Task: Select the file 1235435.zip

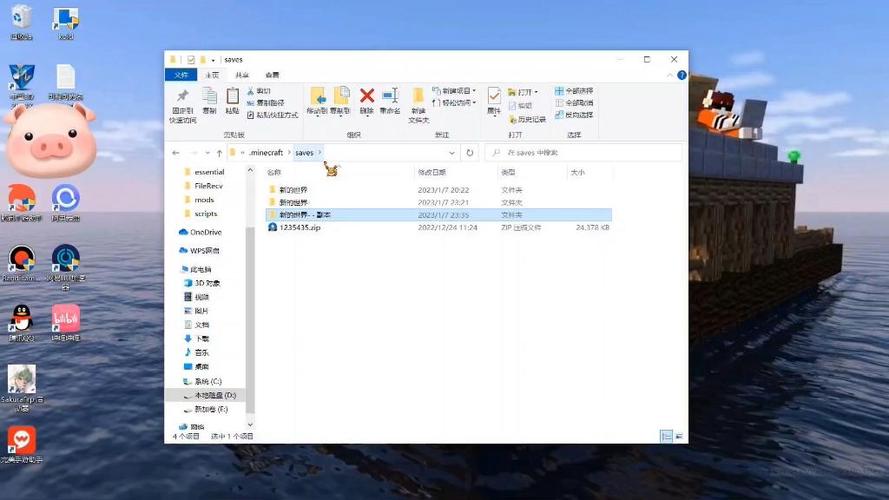Action: (438, 227)
